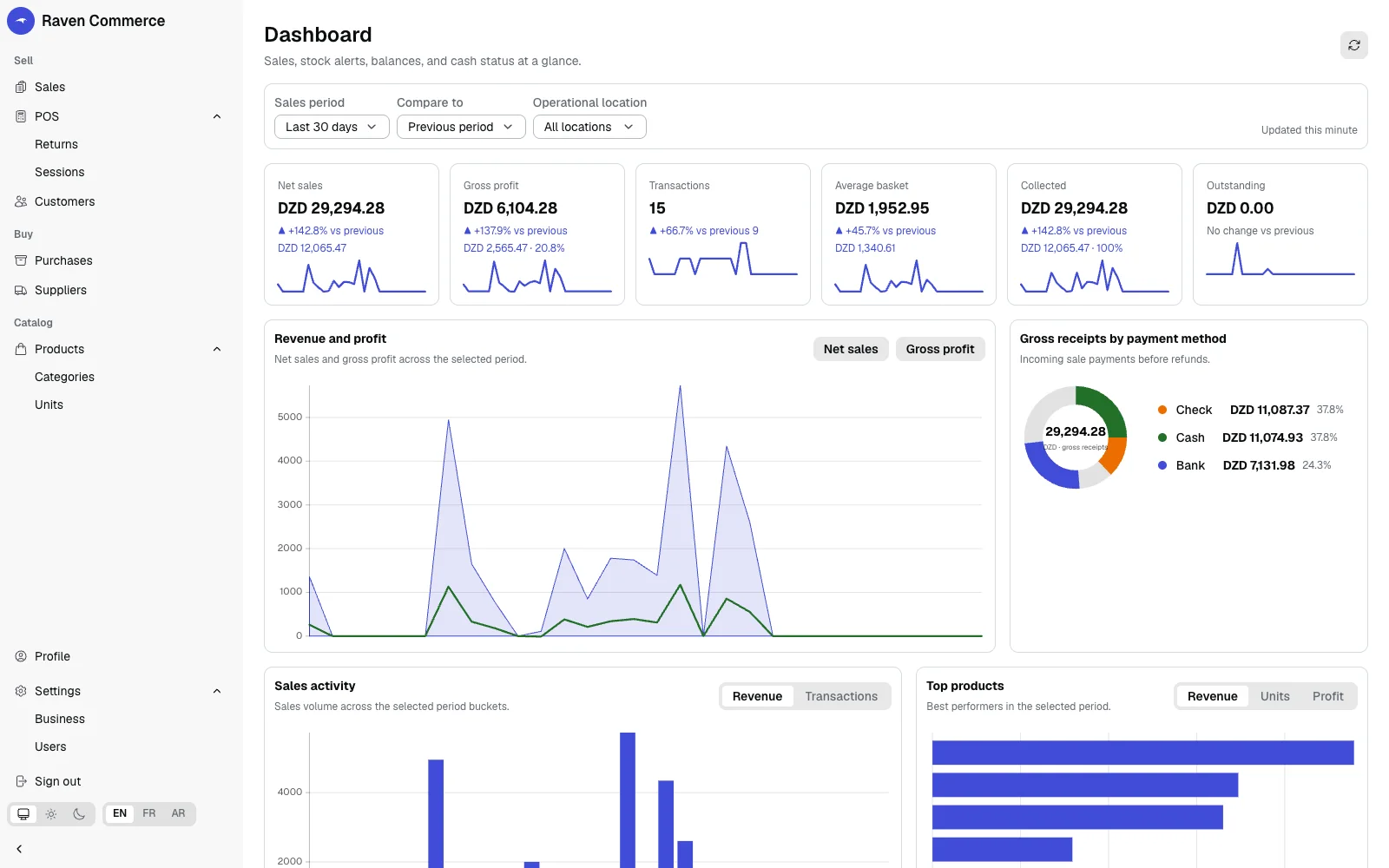
Task: Collapse the POS submenu chevron
Action: (x=217, y=116)
